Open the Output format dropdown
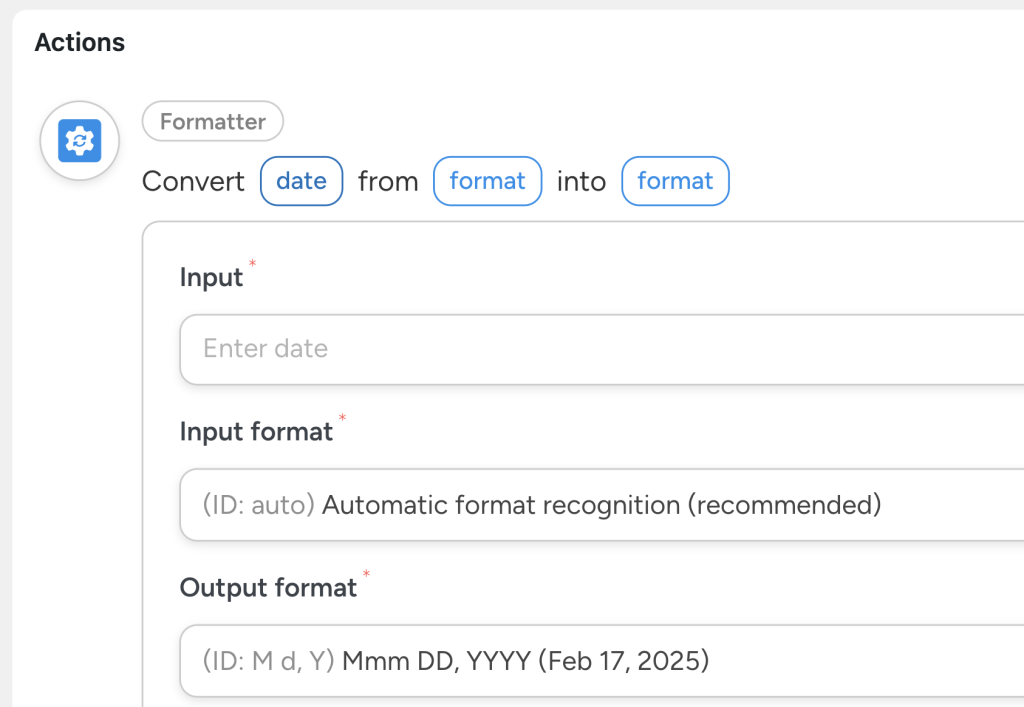1024x707 pixels. click(600, 661)
